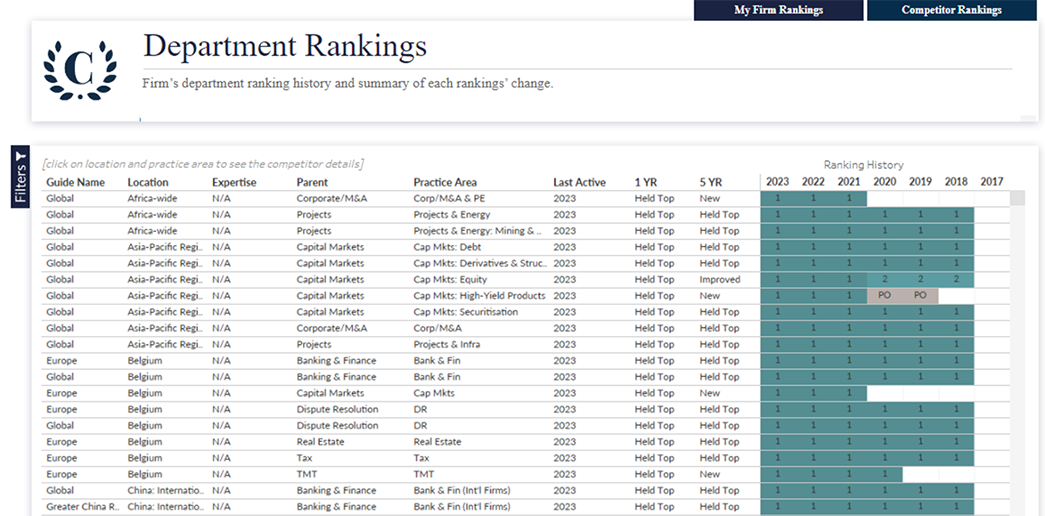
Task: Expand the Filters side panel
Action: (x=20, y=176)
